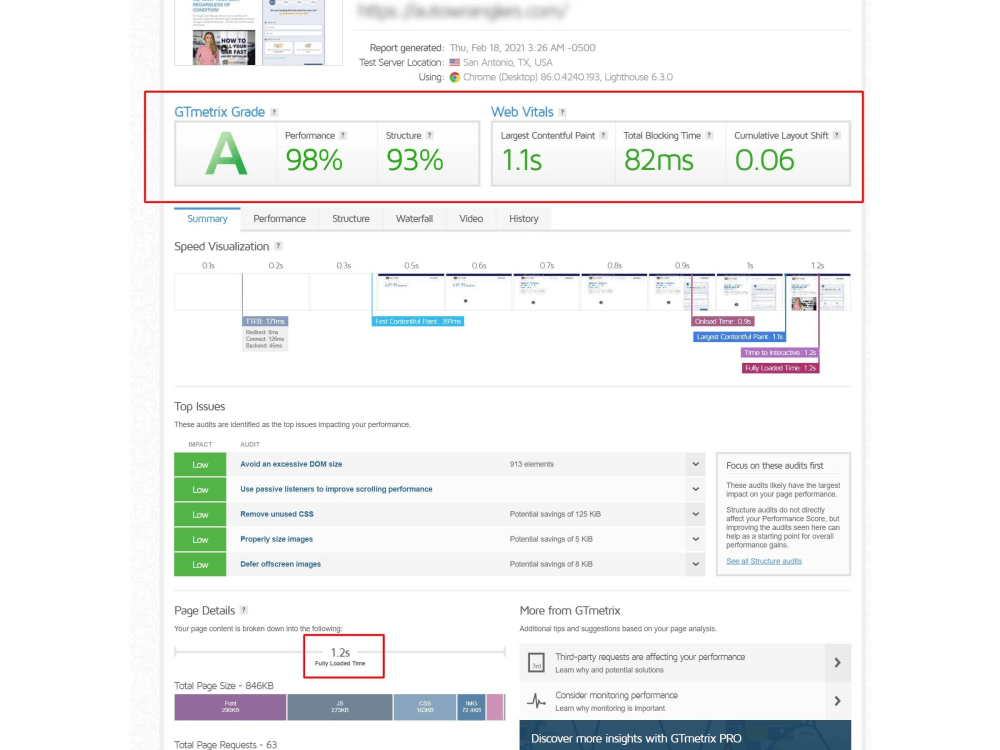Click 'Discover more insights with GTmetrix PRO' banner
This screenshot has width=1000, height=750.
pyautogui.click(x=685, y=735)
